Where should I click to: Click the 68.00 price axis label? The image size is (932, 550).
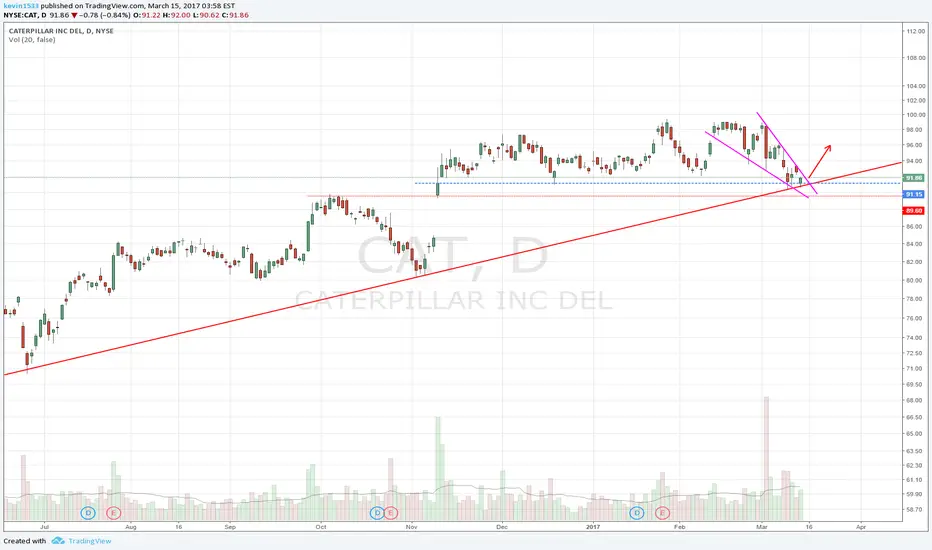(x=916, y=401)
